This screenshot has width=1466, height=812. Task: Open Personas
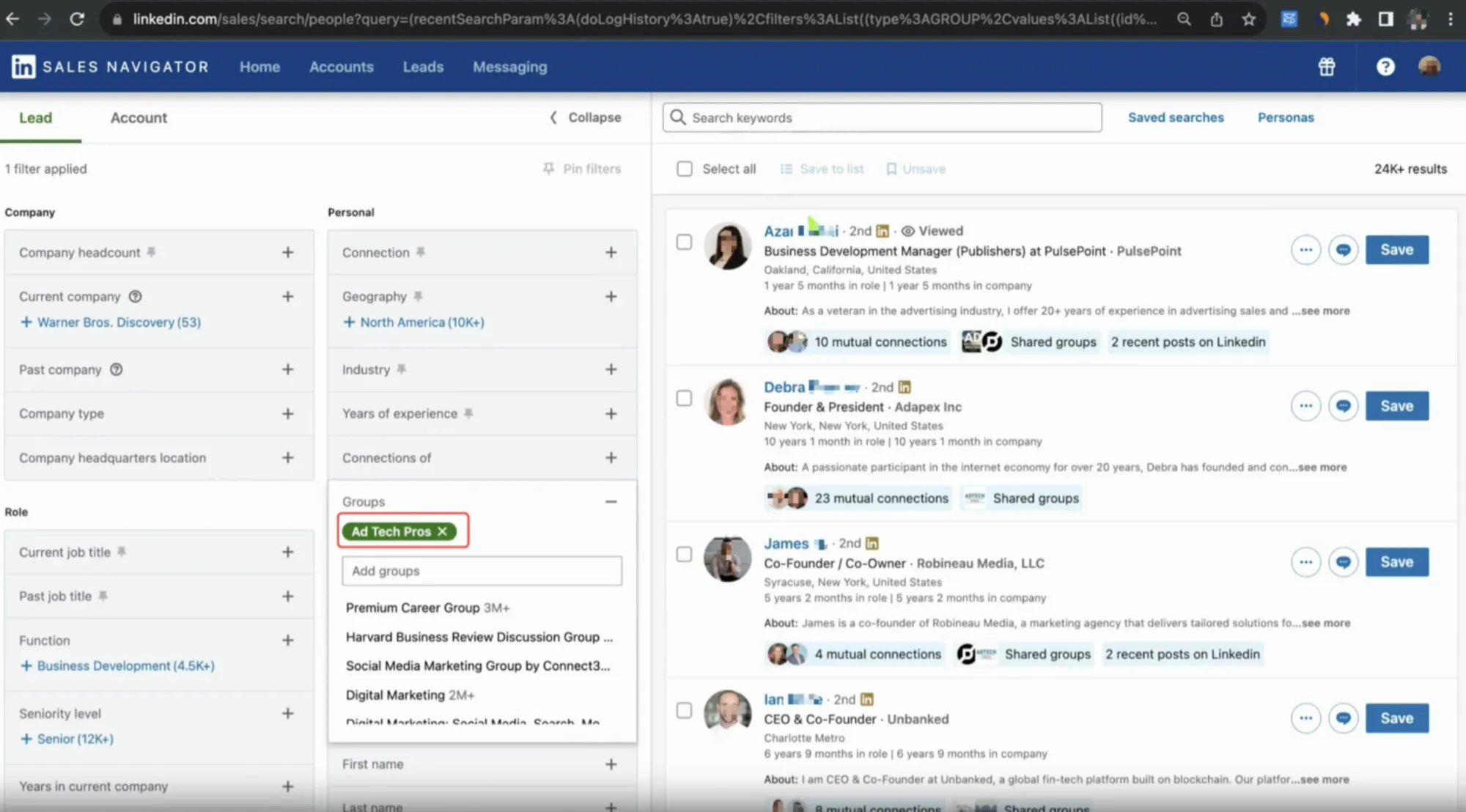pyautogui.click(x=1286, y=117)
